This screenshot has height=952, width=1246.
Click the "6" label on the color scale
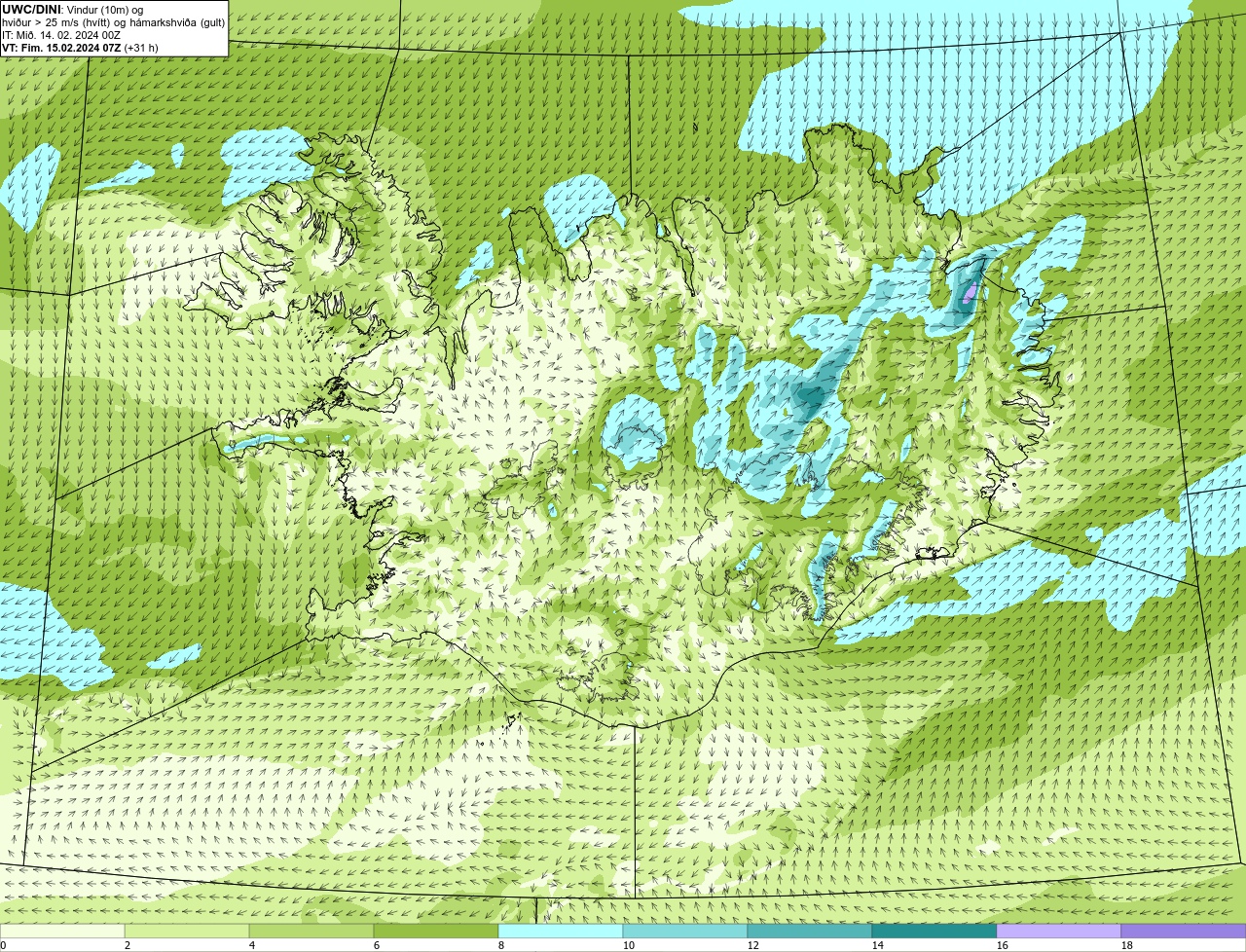pos(377,945)
